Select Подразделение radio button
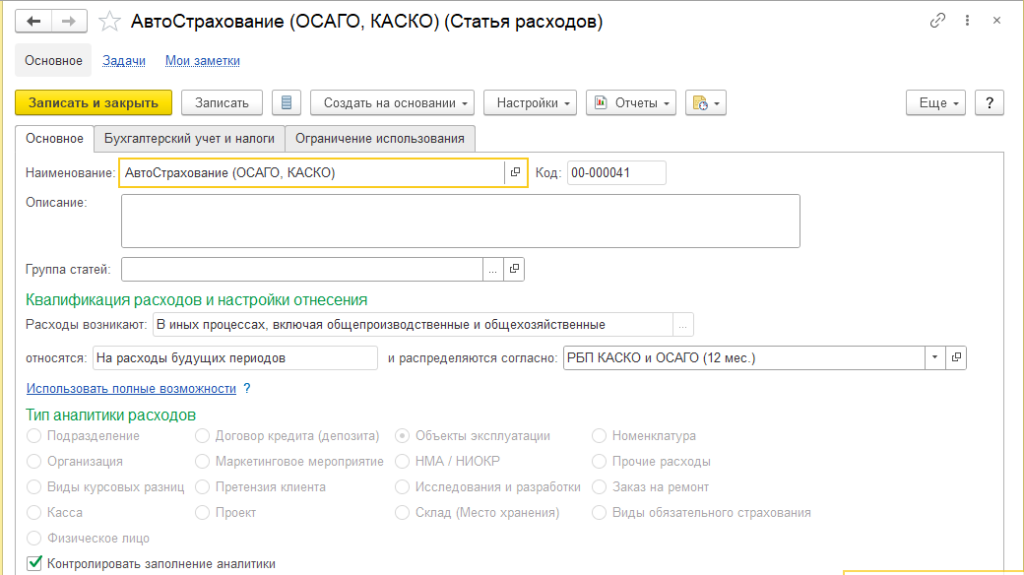This screenshot has width=1024, height=575. (x=35, y=436)
